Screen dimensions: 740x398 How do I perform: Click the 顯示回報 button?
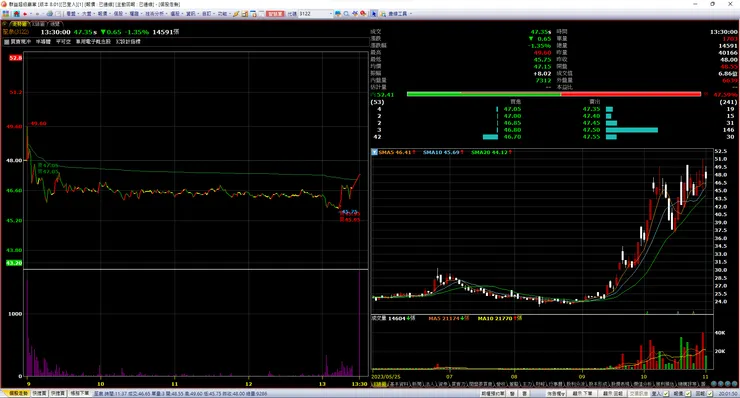pyautogui.click(x=613, y=393)
